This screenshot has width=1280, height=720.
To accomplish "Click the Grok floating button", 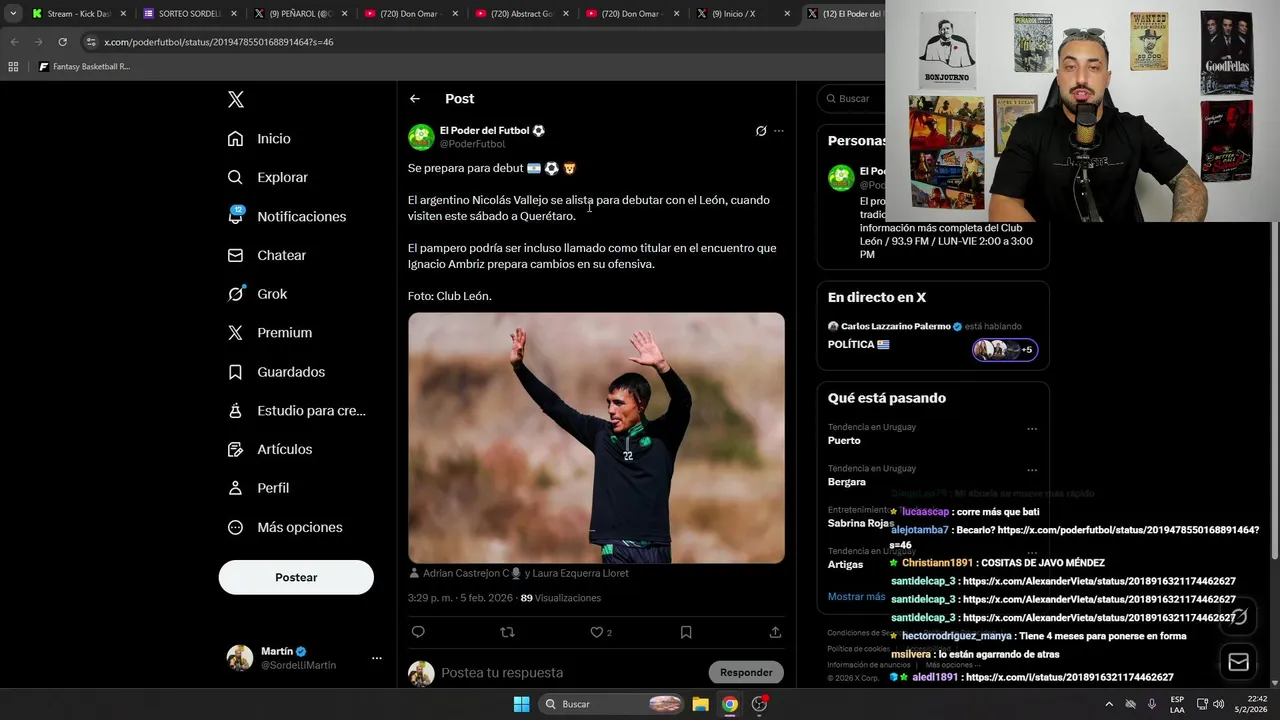I will pos(1238,617).
